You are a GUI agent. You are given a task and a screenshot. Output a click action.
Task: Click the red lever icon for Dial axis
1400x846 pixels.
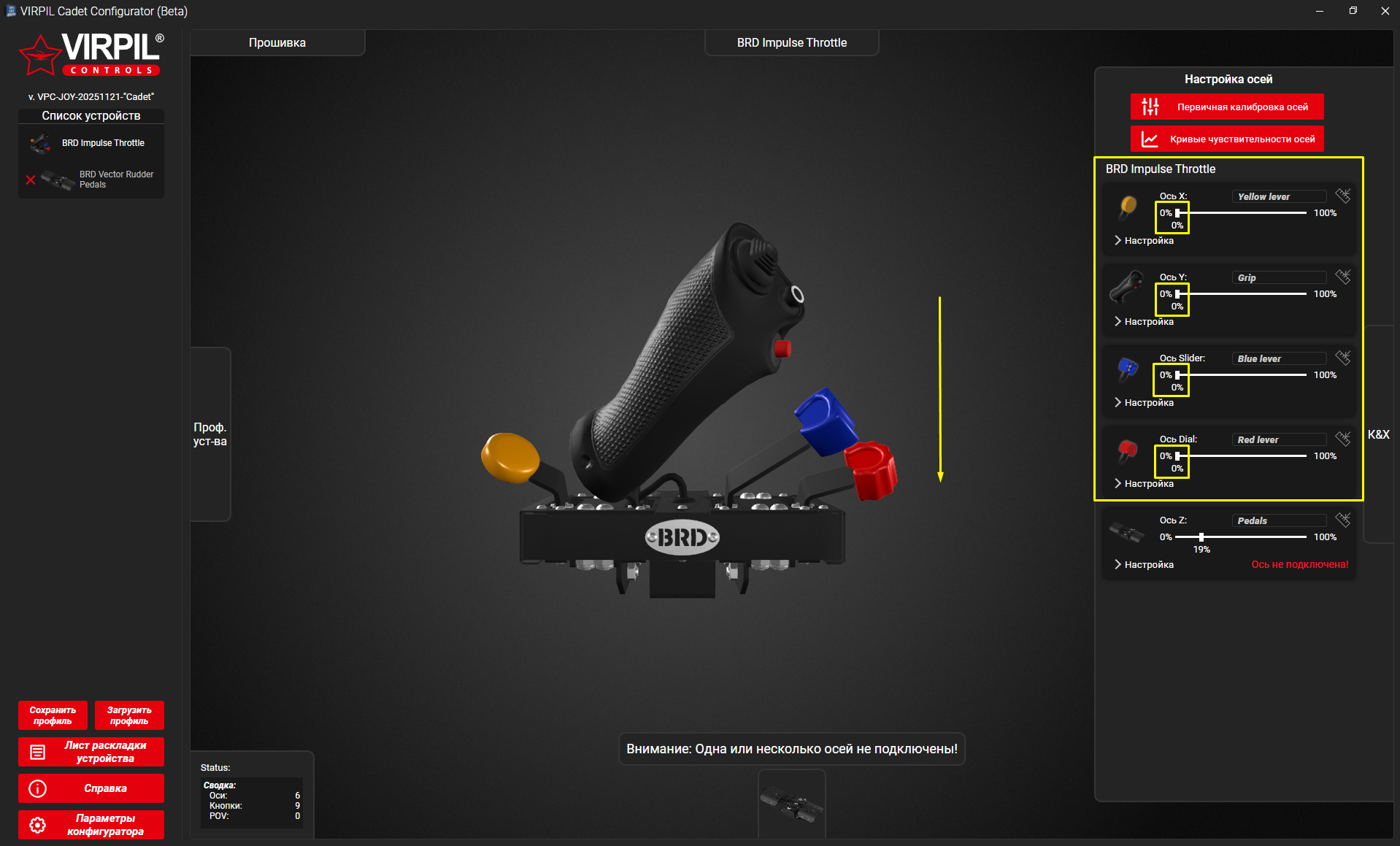pos(1128,450)
